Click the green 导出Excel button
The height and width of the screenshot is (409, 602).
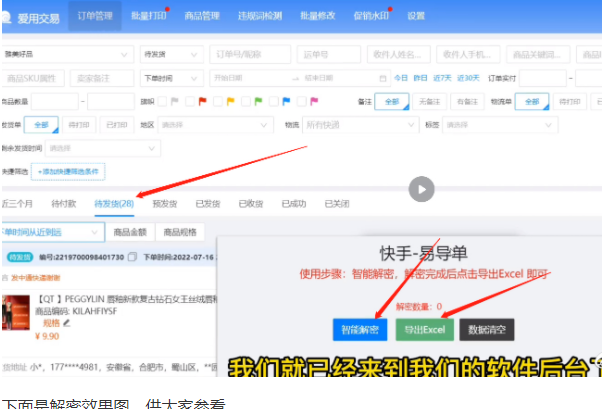click(x=425, y=330)
